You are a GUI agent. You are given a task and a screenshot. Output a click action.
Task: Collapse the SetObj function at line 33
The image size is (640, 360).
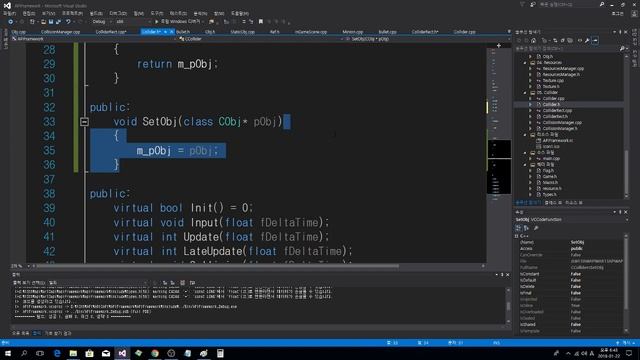point(84,122)
